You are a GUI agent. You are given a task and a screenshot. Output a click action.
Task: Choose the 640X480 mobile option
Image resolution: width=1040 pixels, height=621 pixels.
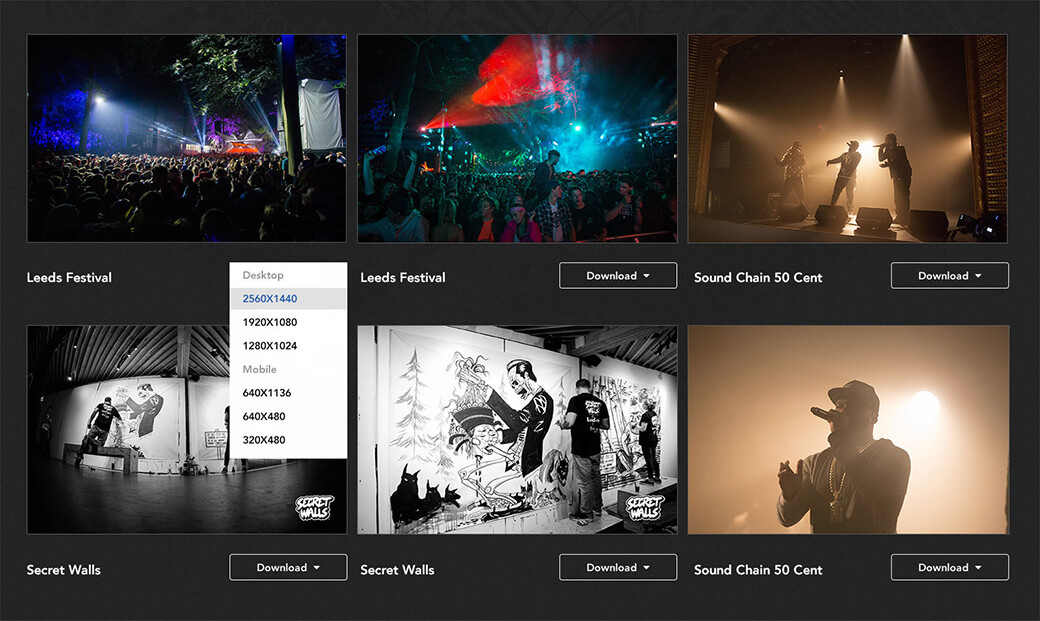point(264,416)
